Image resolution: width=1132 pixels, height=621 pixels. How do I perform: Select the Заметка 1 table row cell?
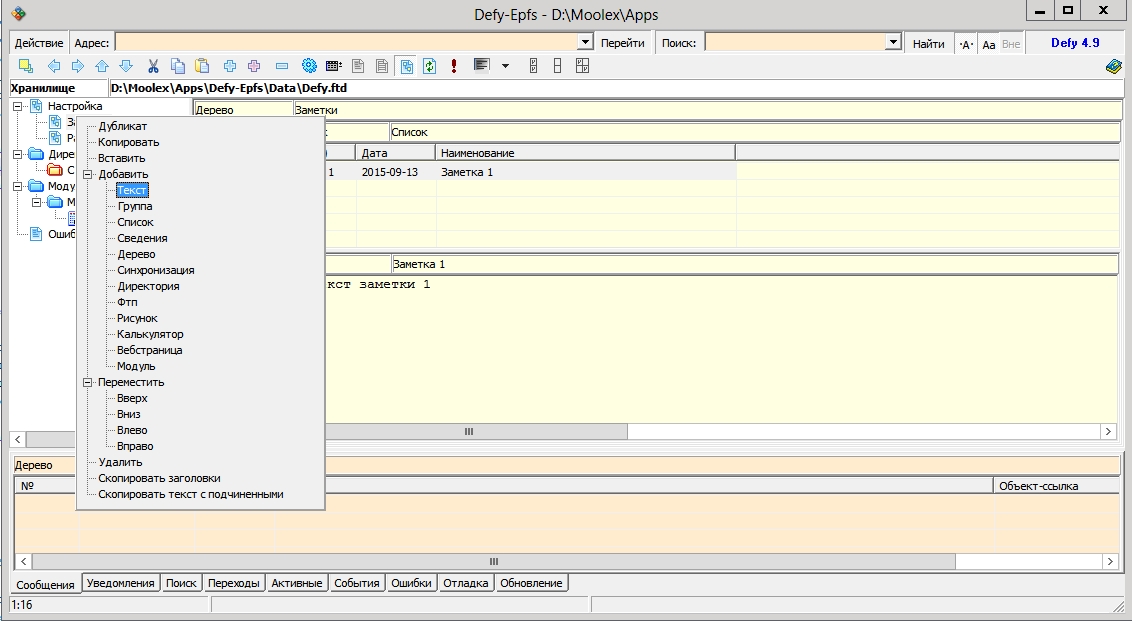[585, 172]
